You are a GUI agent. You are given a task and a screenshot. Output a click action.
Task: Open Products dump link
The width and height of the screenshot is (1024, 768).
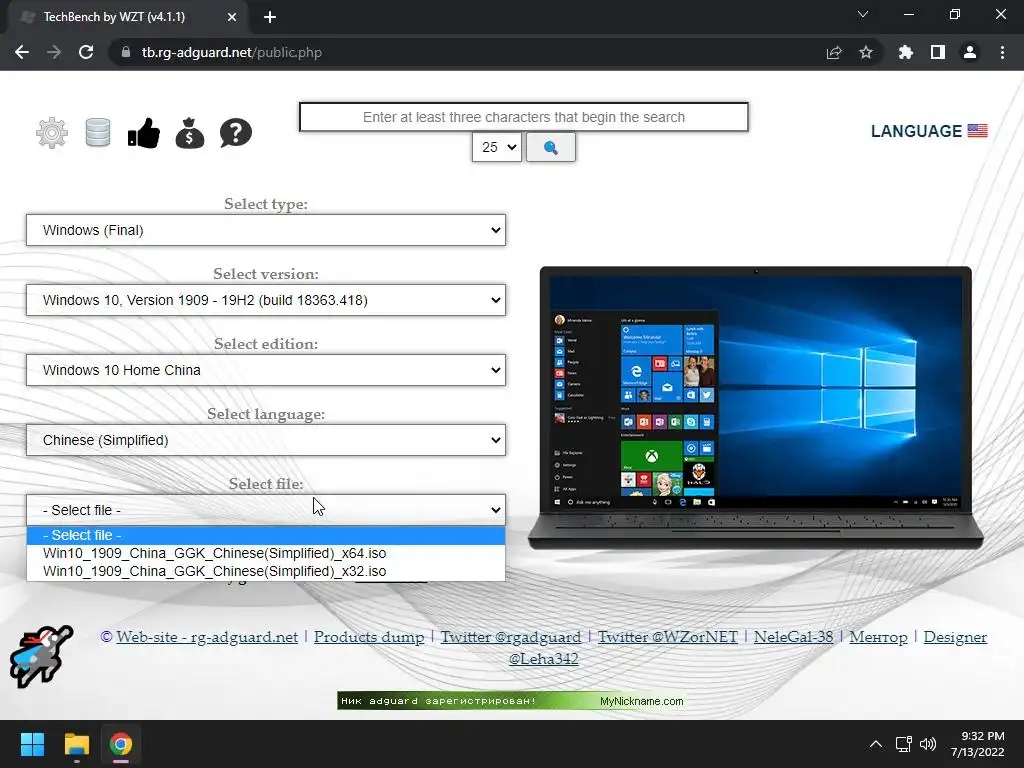click(369, 637)
